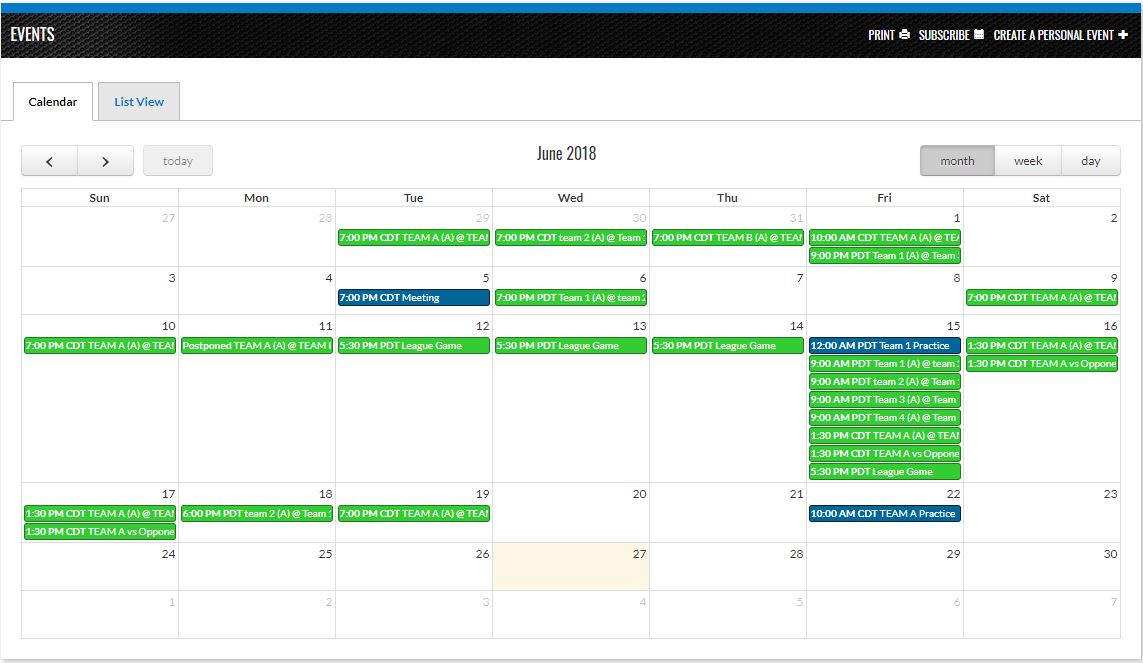Image resolution: width=1143 pixels, height=663 pixels.
Task: Go to previous month with left chevron
Action: (x=49, y=161)
